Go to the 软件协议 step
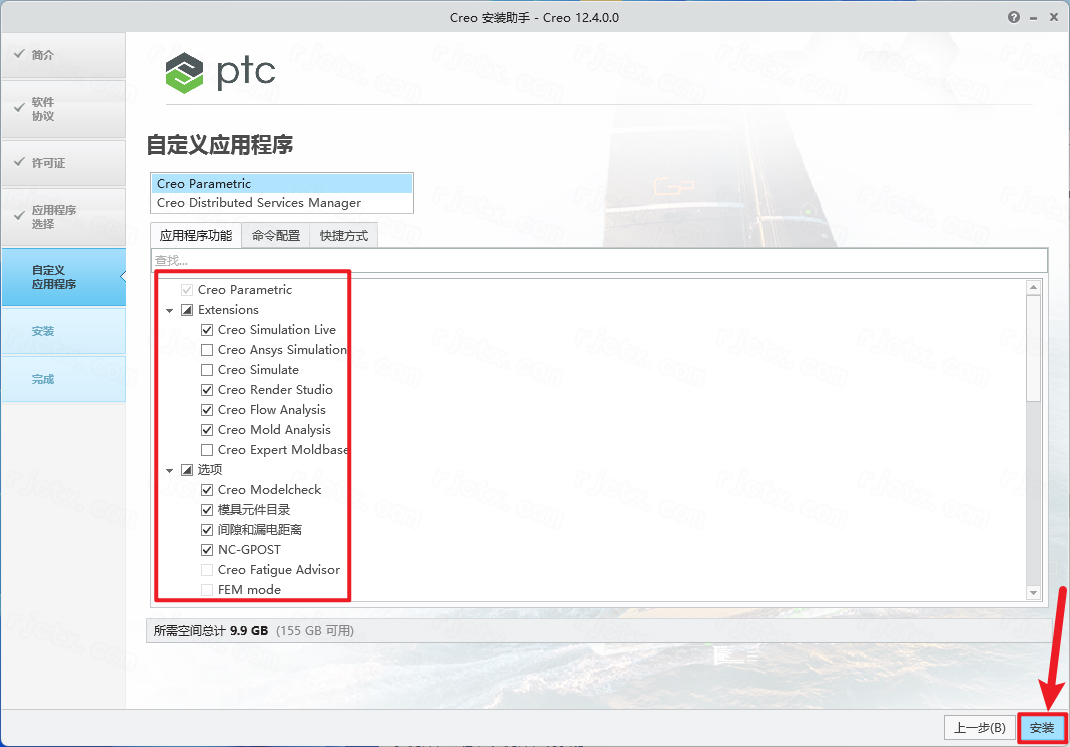This screenshot has width=1070, height=747. 63,109
